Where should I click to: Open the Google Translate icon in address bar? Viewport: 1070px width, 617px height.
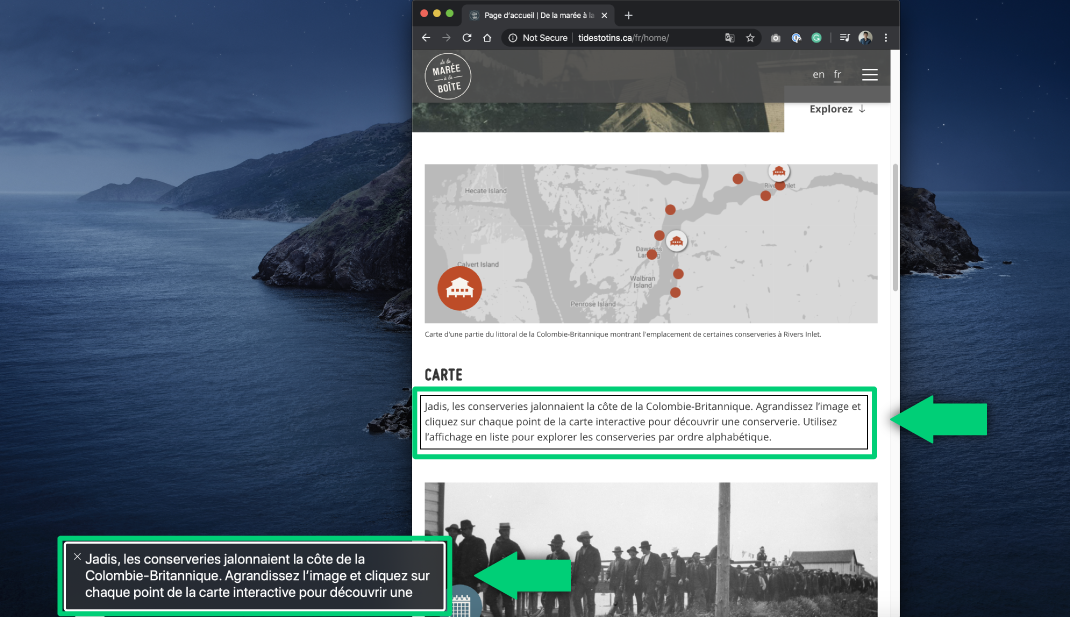[x=729, y=38]
